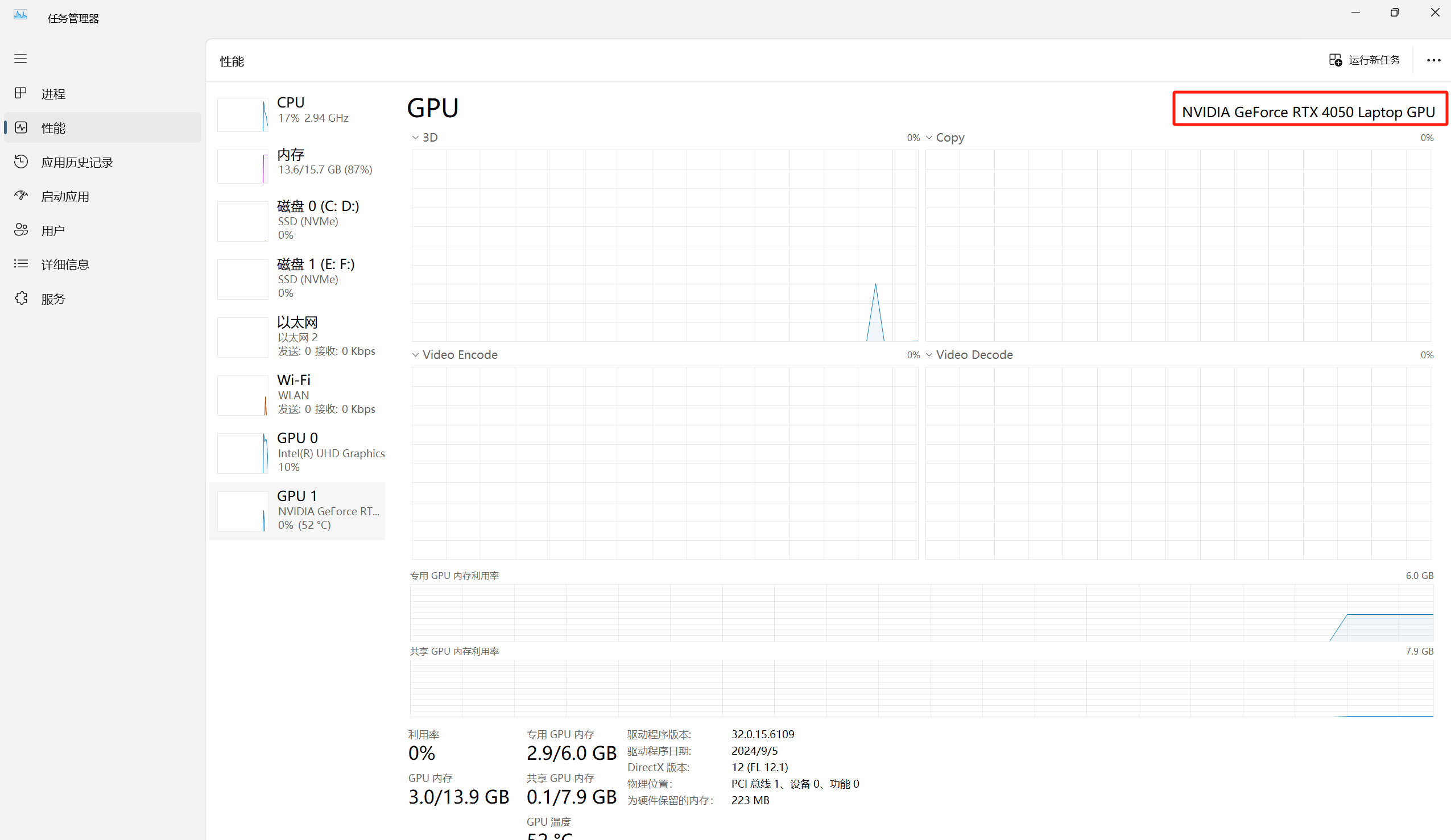Open the Services (服务) puzzle icon
The width and height of the screenshot is (1451, 840).
[x=20, y=298]
